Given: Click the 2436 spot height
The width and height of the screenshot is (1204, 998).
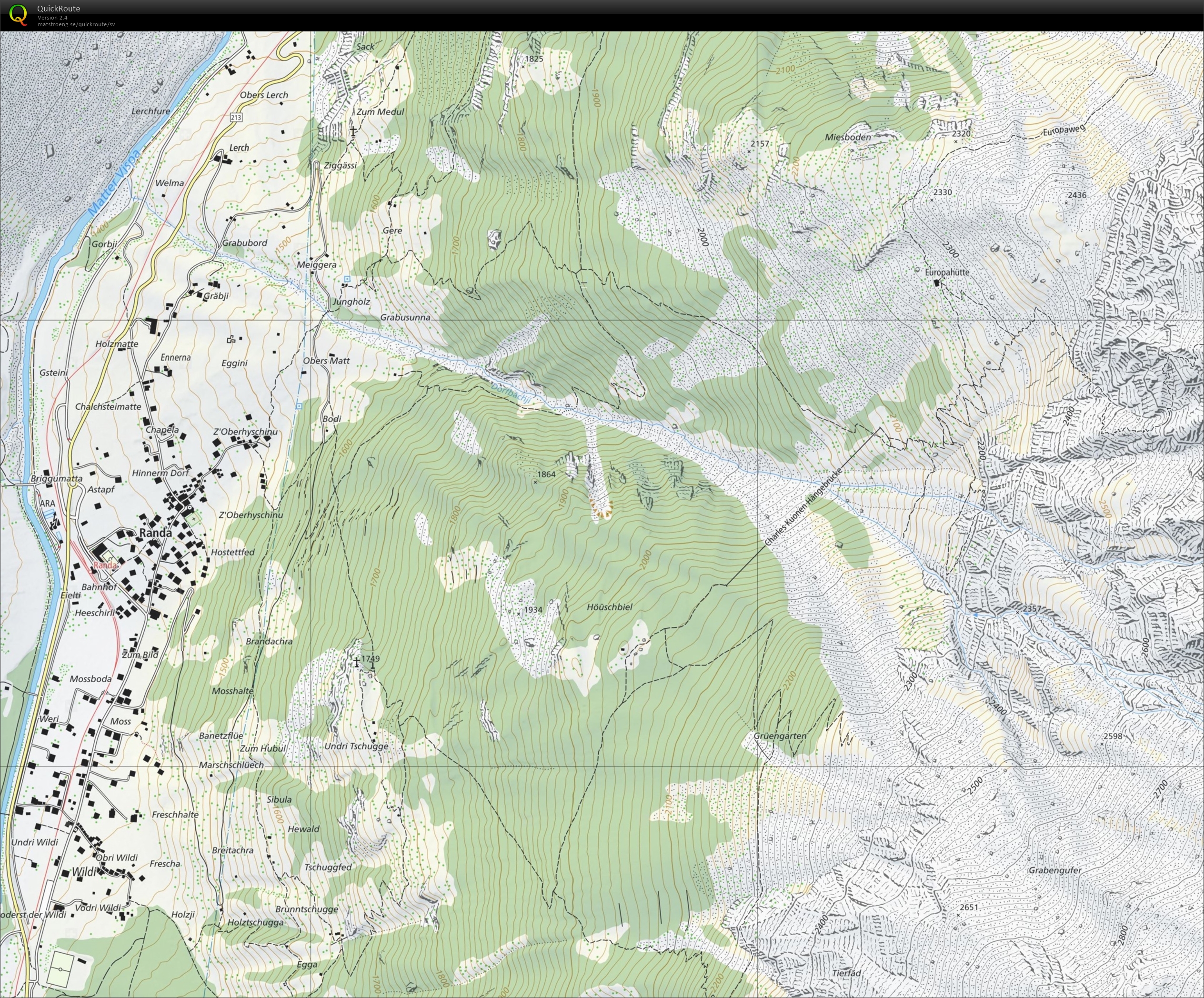Looking at the screenshot, I should click(1077, 195).
